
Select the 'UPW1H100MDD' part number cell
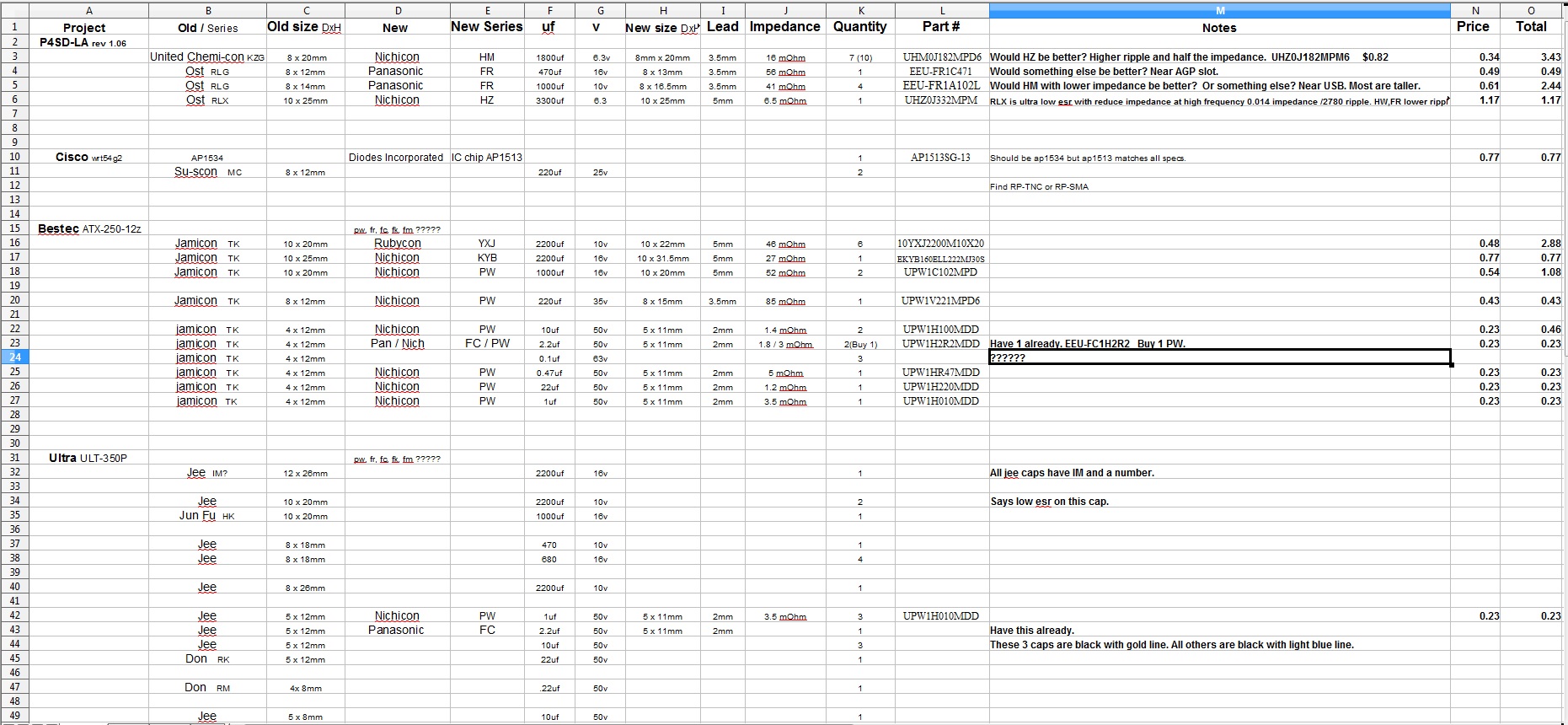click(x=940, y=330)
